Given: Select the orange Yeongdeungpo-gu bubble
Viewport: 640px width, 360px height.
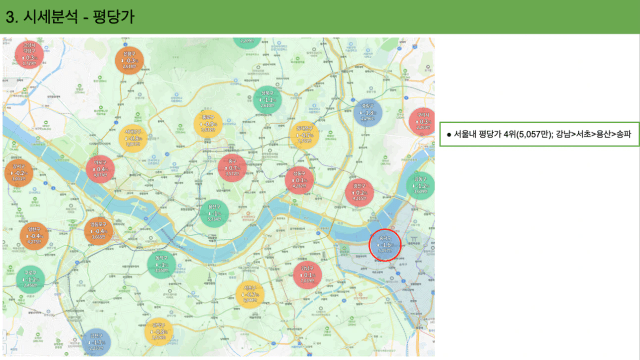Looking at the screenshot, I should pos(98,231).
